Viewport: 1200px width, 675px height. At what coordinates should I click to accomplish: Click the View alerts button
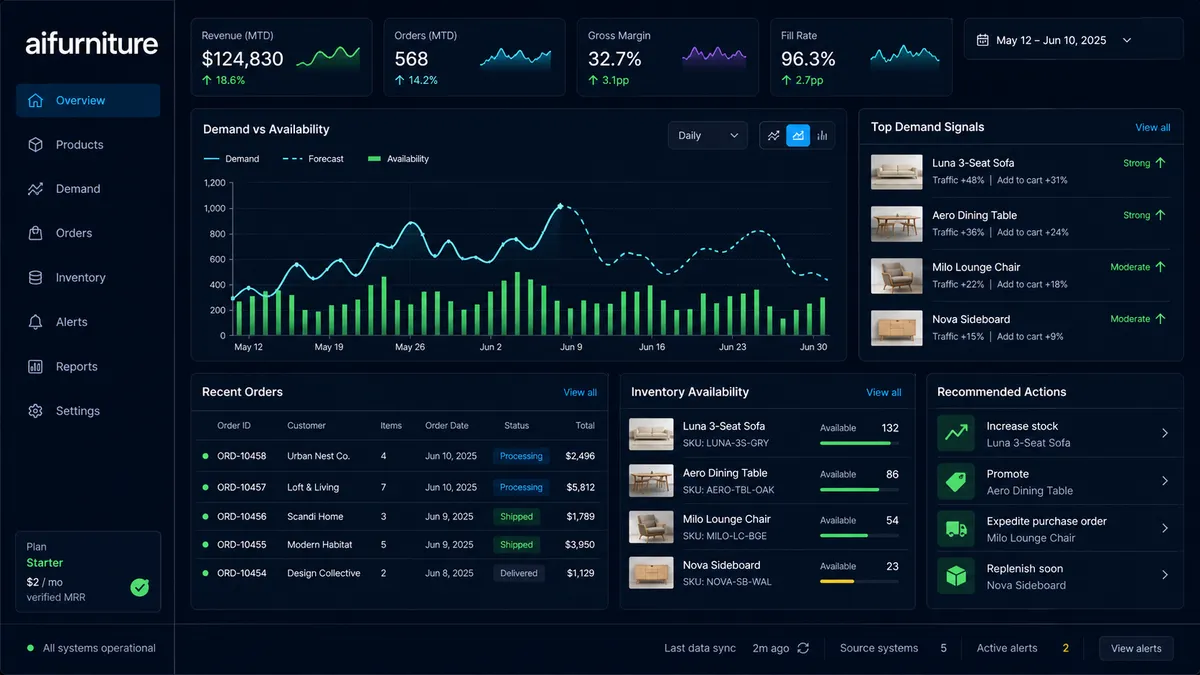coord(1136,648)
